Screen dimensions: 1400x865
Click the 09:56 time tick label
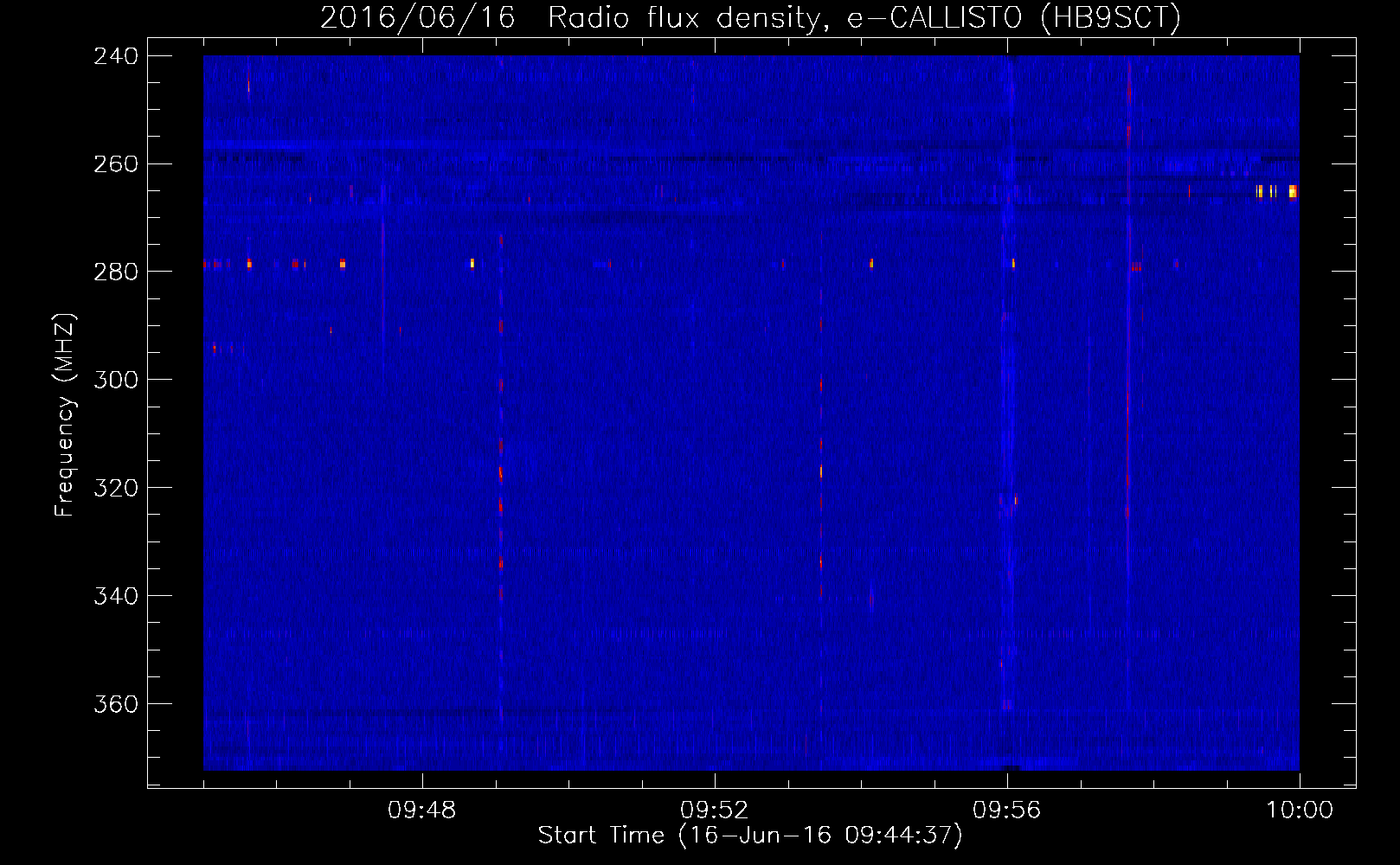coord(1007,811)
